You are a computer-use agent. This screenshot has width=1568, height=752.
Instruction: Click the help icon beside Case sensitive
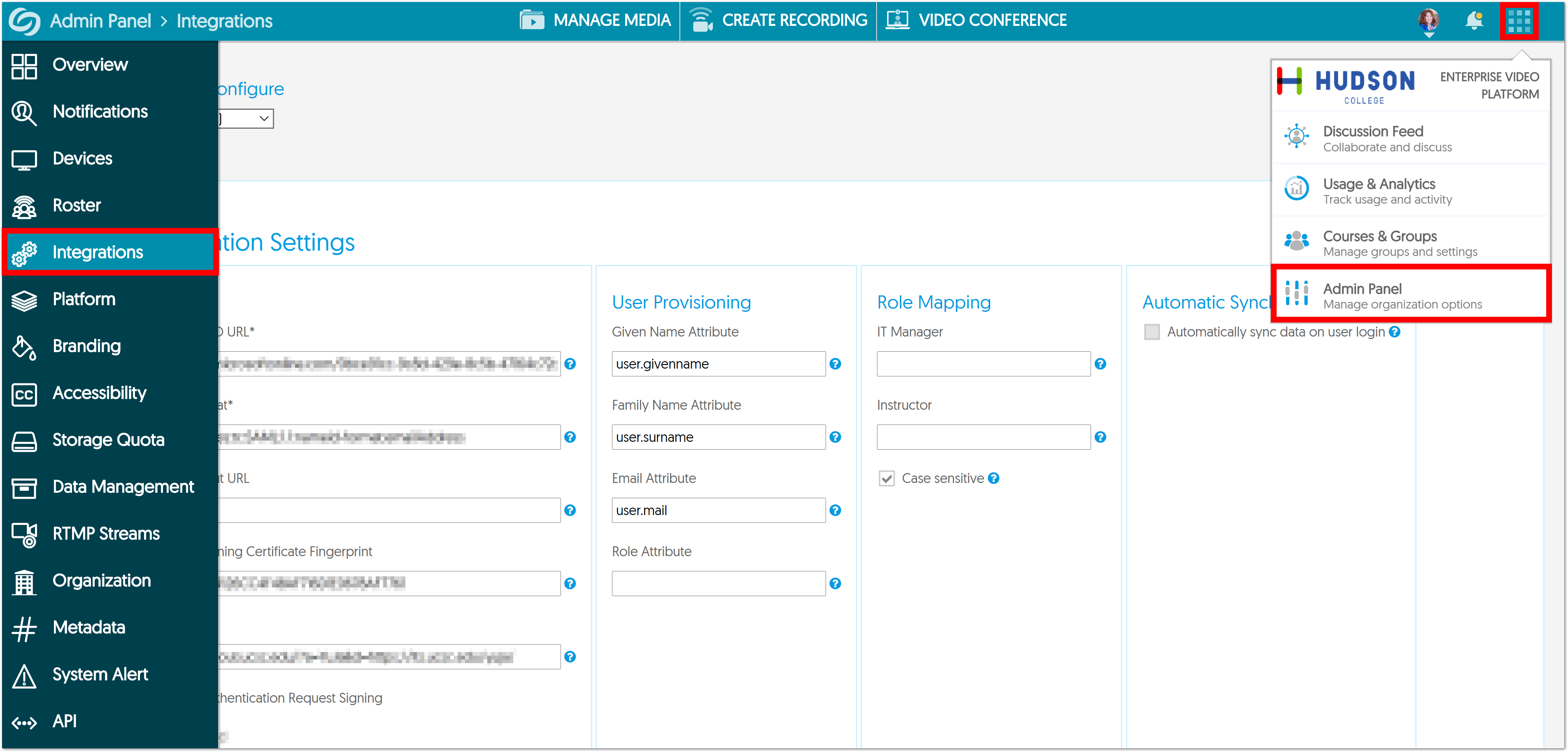click(x=993, y=478)
